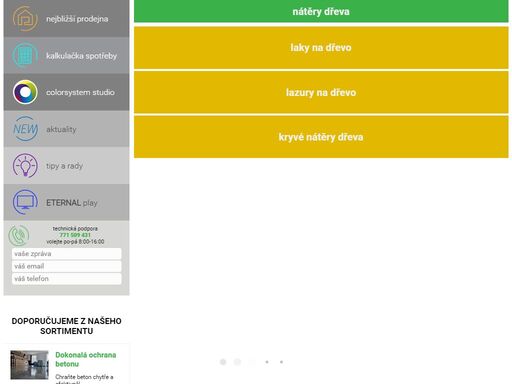512x384 pixels.
Task: Select the NEW aktuality icon
Action: [x=25, y=129]
